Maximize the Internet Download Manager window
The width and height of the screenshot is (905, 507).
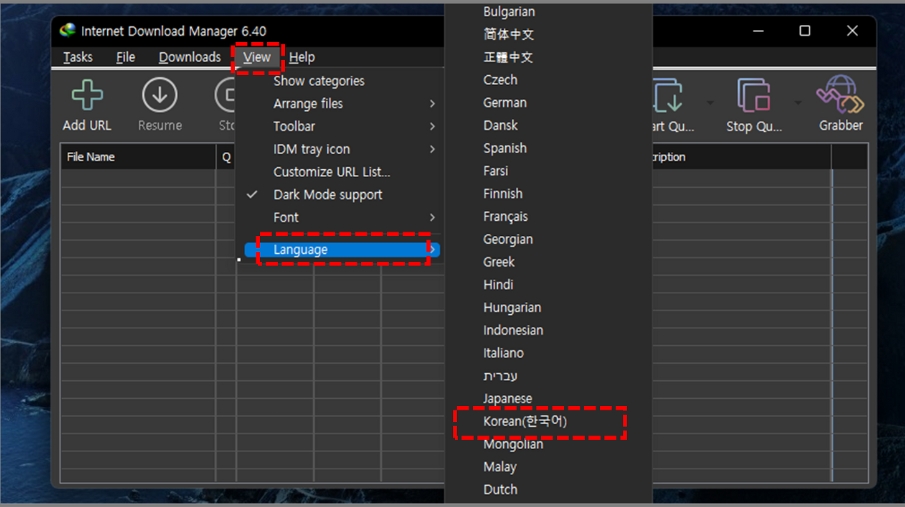click(x=805, y=31)
